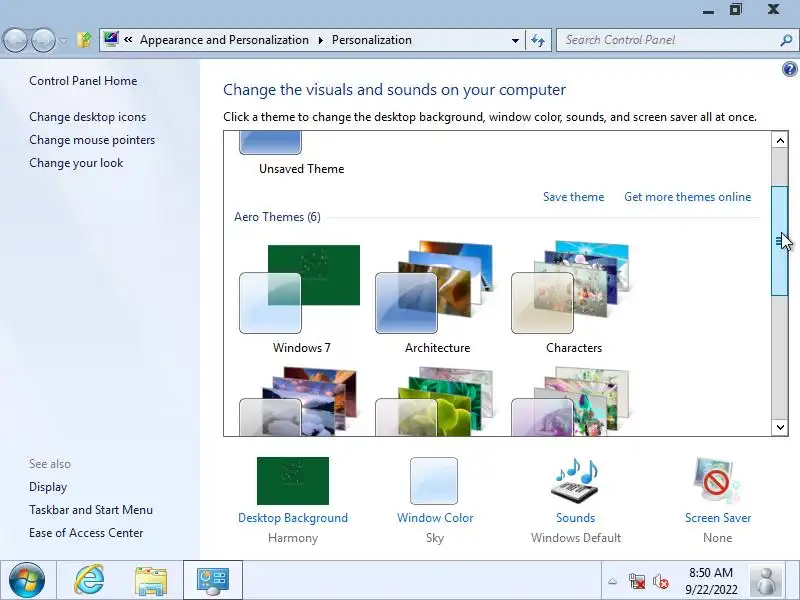Click the theme list scroll down arrow

point(780,427)
